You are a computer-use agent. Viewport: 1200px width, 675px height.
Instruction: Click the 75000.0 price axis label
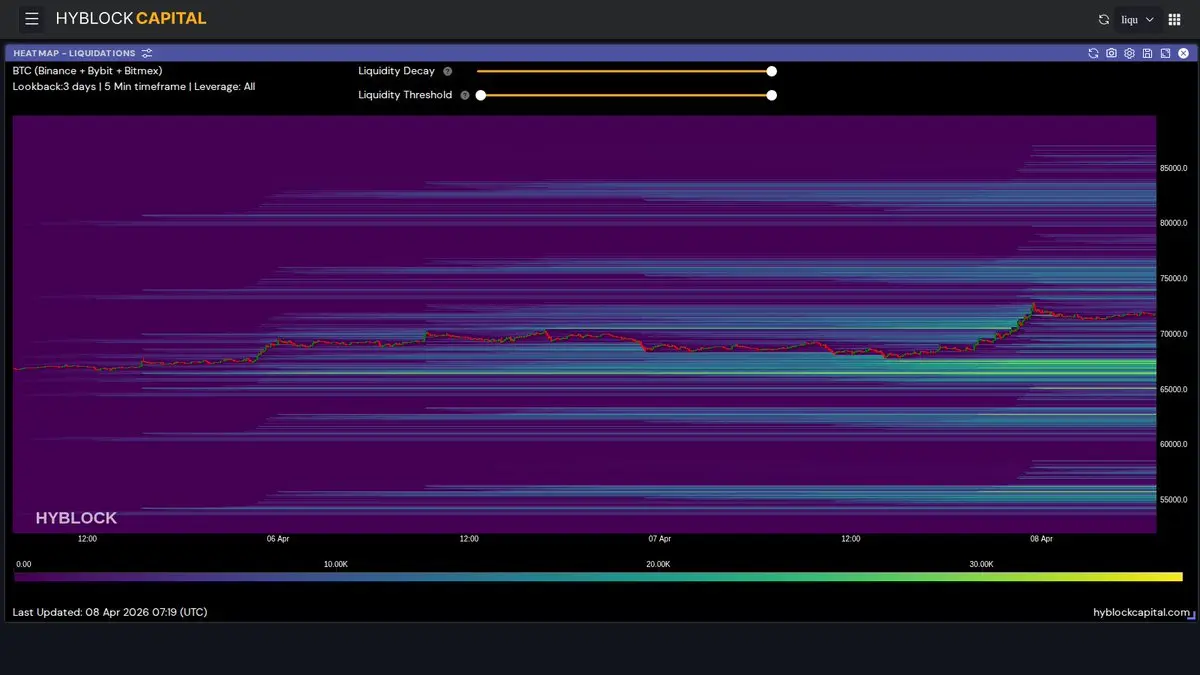(1173, 278)
